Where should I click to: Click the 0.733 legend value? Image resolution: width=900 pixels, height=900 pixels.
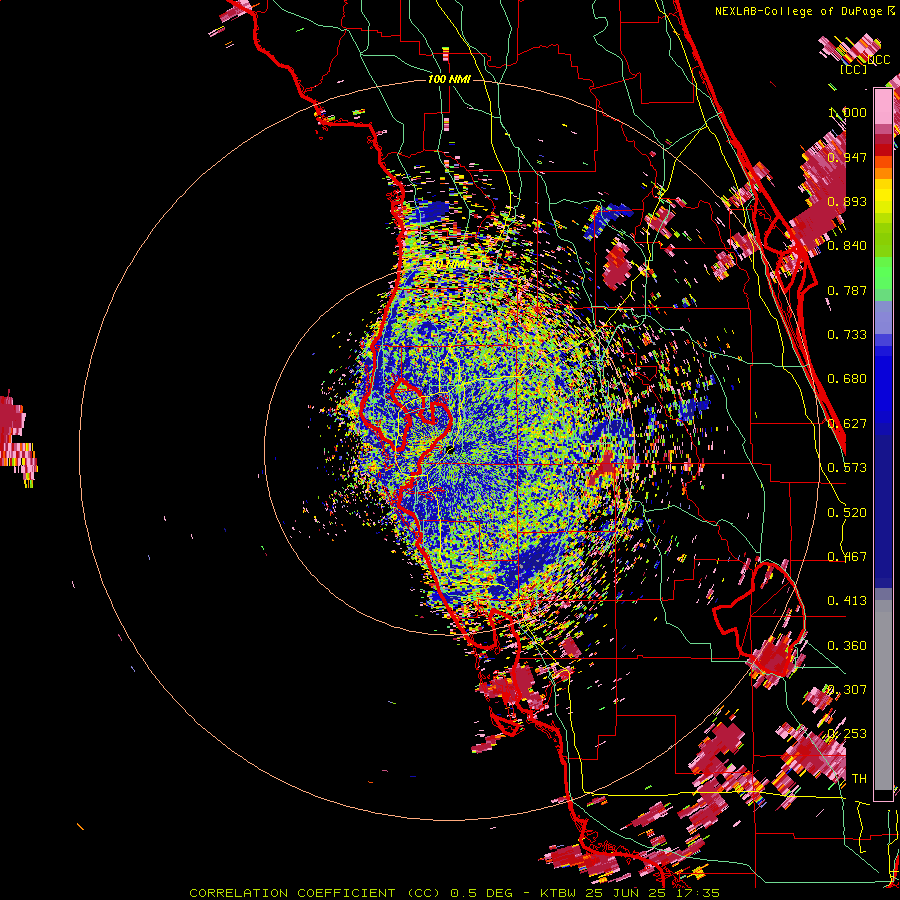pyautogui.click(x=848, y=335)
